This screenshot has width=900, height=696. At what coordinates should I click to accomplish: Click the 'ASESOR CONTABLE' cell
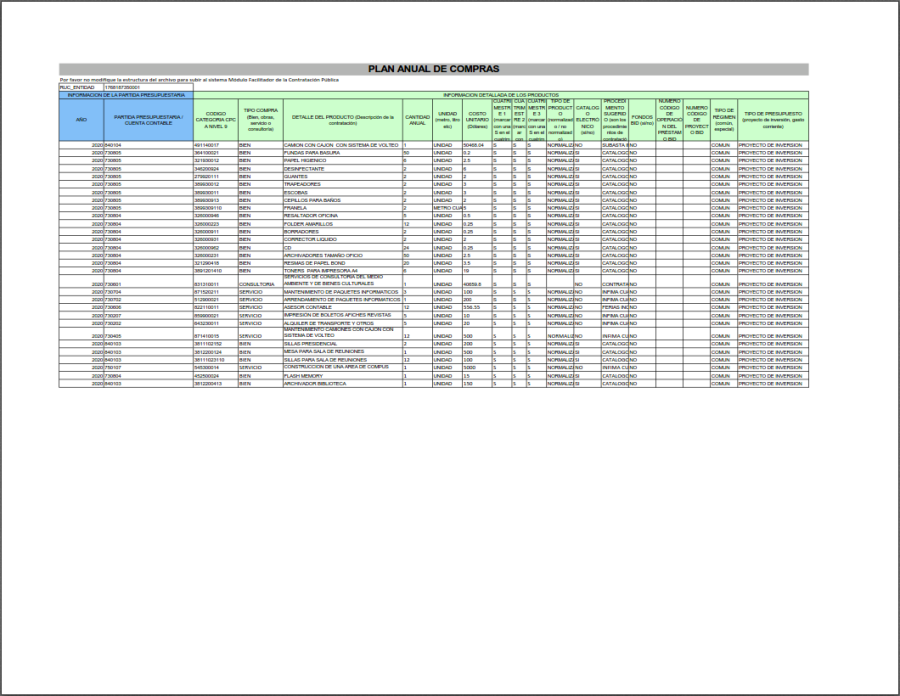point(343,308)
